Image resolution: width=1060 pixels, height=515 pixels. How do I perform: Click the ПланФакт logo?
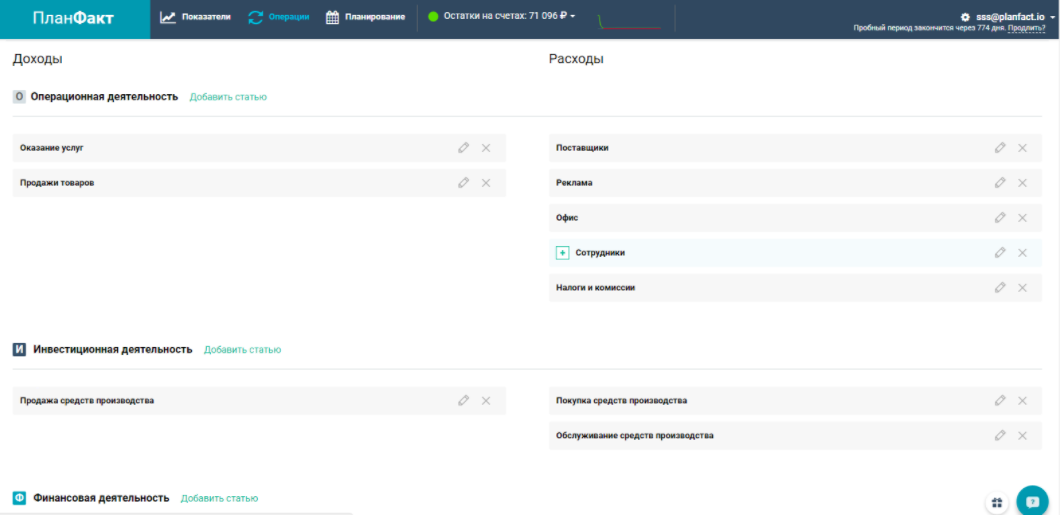(73, 18)
